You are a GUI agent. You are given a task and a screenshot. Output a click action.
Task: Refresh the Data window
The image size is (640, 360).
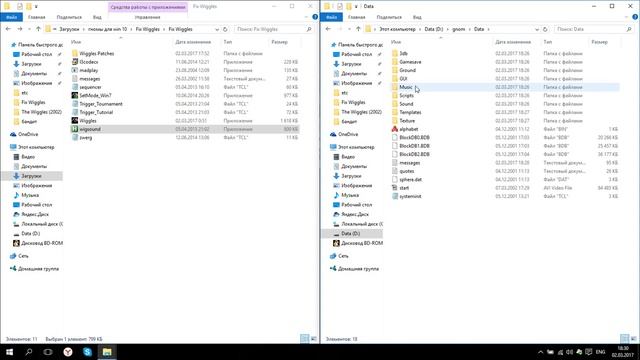pos(545,29)
